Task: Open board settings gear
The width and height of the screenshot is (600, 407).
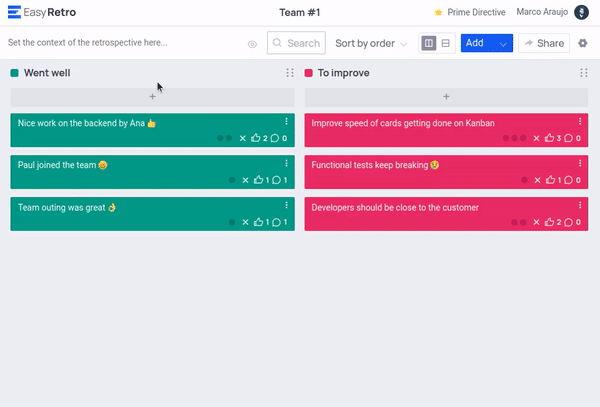Action: [583, 43]
